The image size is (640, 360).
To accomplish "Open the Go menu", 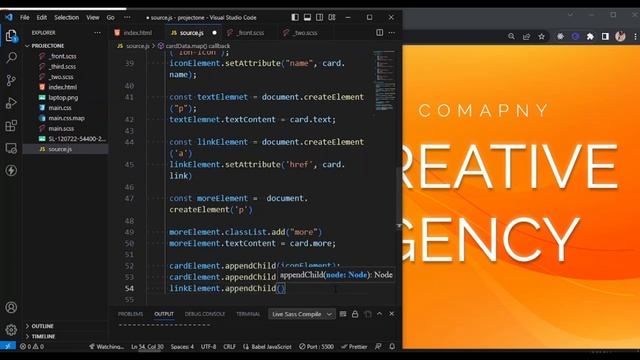I will [x=111, y=18].
